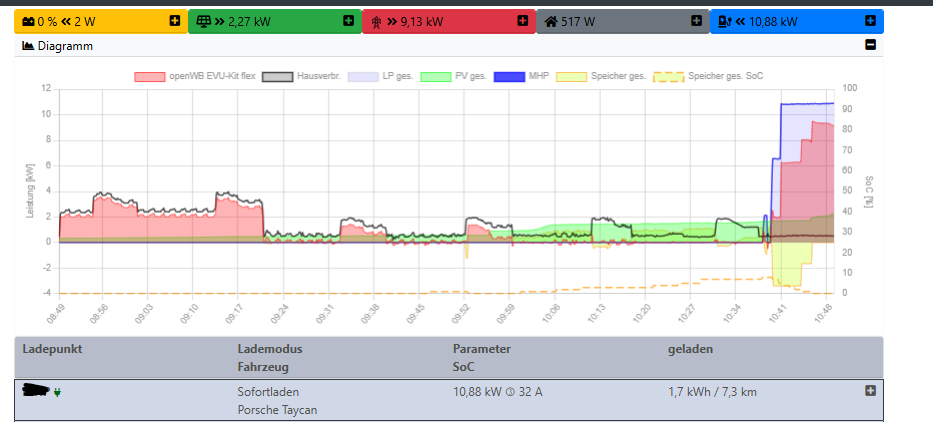Click the power pylon icon in red card
The height and width of the screenshot is (422, 933).
tap(377, 23)
